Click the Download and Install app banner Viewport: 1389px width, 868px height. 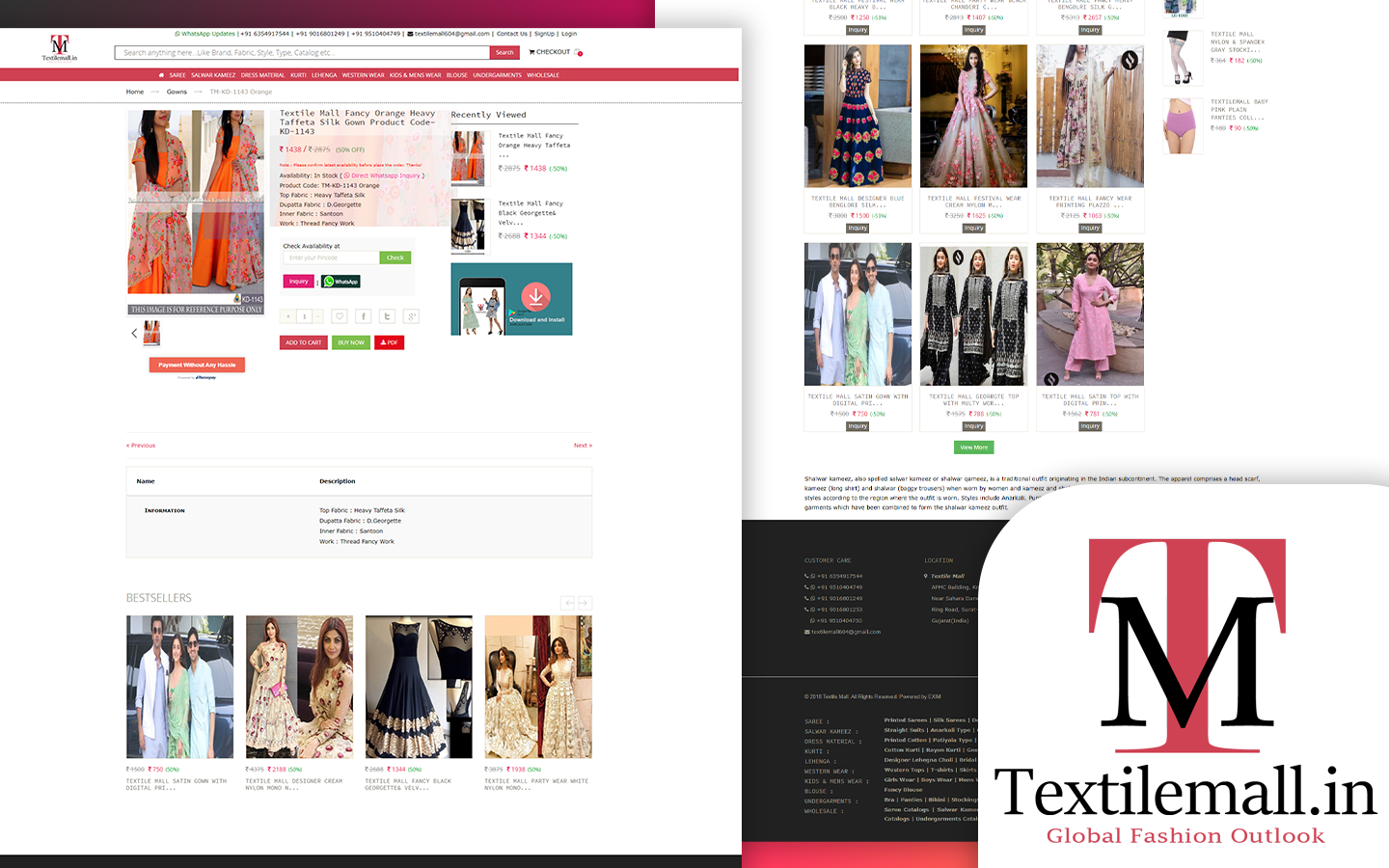pos(511,299)
